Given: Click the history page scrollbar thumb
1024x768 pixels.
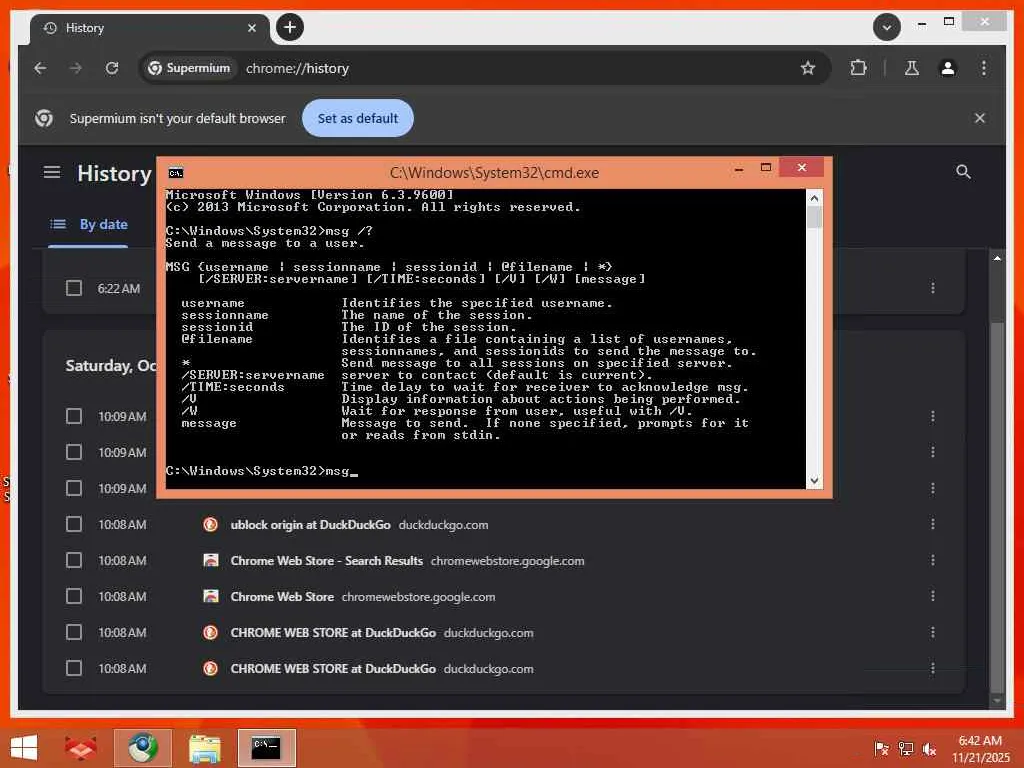Looking at the screenshot, I should click(997, 506).
